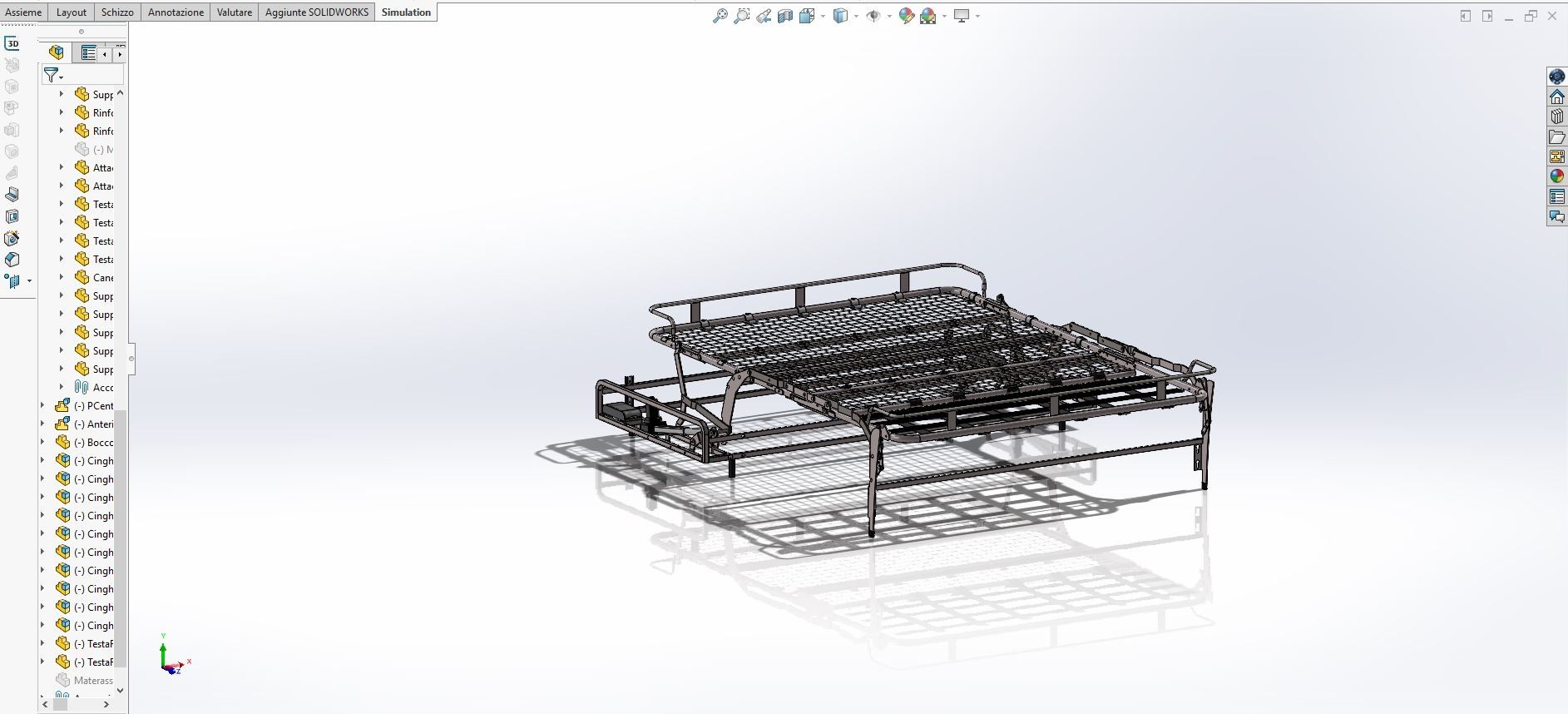Image resolution: width=1568 pixels, height=714 pixels.
Task: Activate the Zoom to Area tool
Action: point(742,16)
